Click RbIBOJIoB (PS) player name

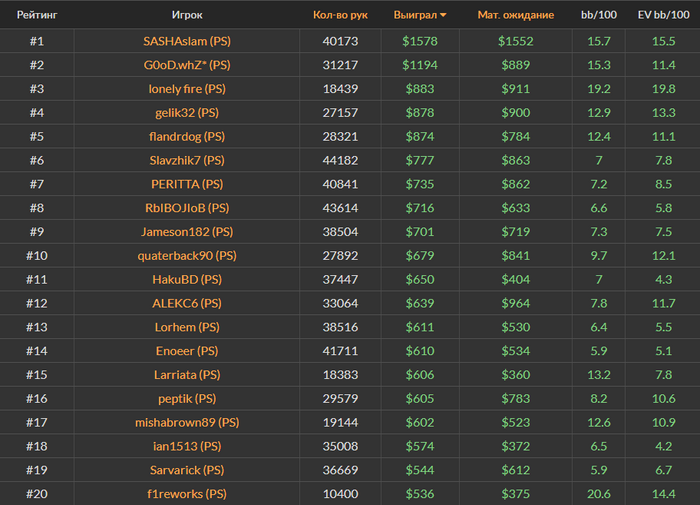click(x=187, y=208)
